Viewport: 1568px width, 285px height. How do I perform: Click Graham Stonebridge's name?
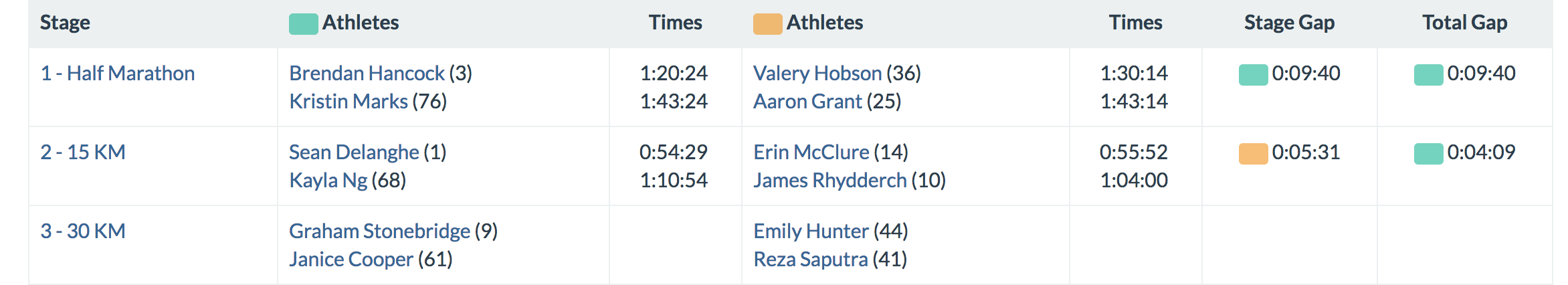click(379, 231)
